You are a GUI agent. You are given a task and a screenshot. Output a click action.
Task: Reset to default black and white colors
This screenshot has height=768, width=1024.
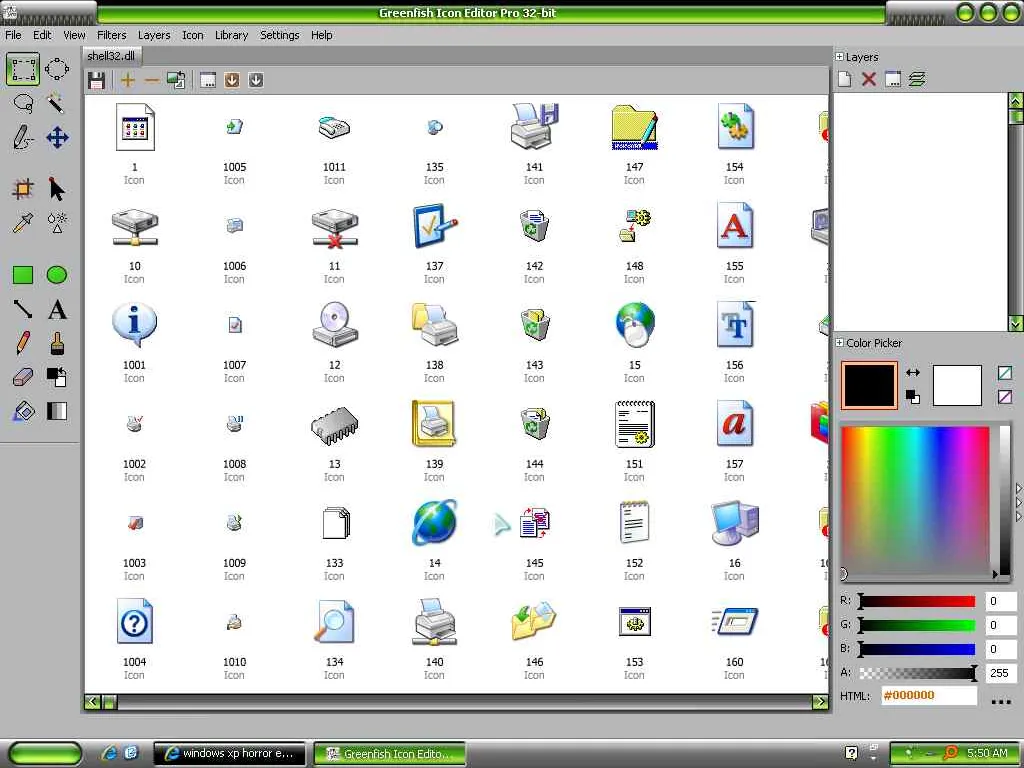tap(913, 396)
